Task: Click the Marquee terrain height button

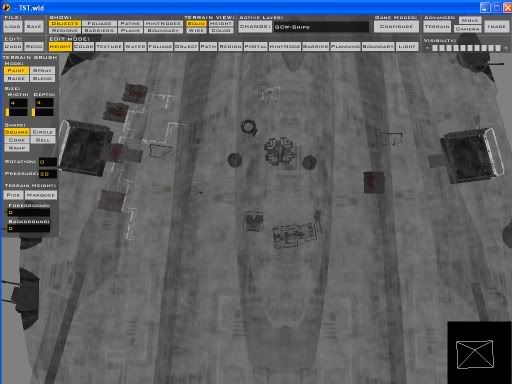Action: click(x=41, y=195)
